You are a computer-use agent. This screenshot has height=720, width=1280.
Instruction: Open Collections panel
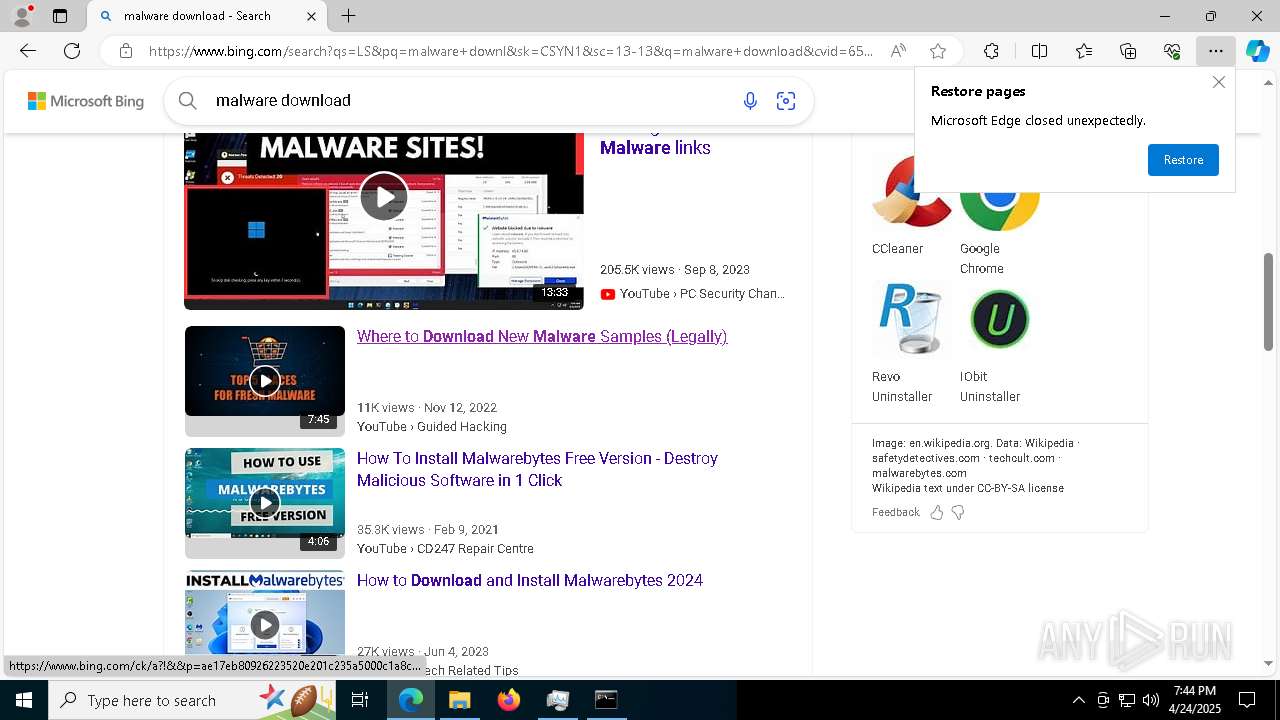tap(1128, 51)
